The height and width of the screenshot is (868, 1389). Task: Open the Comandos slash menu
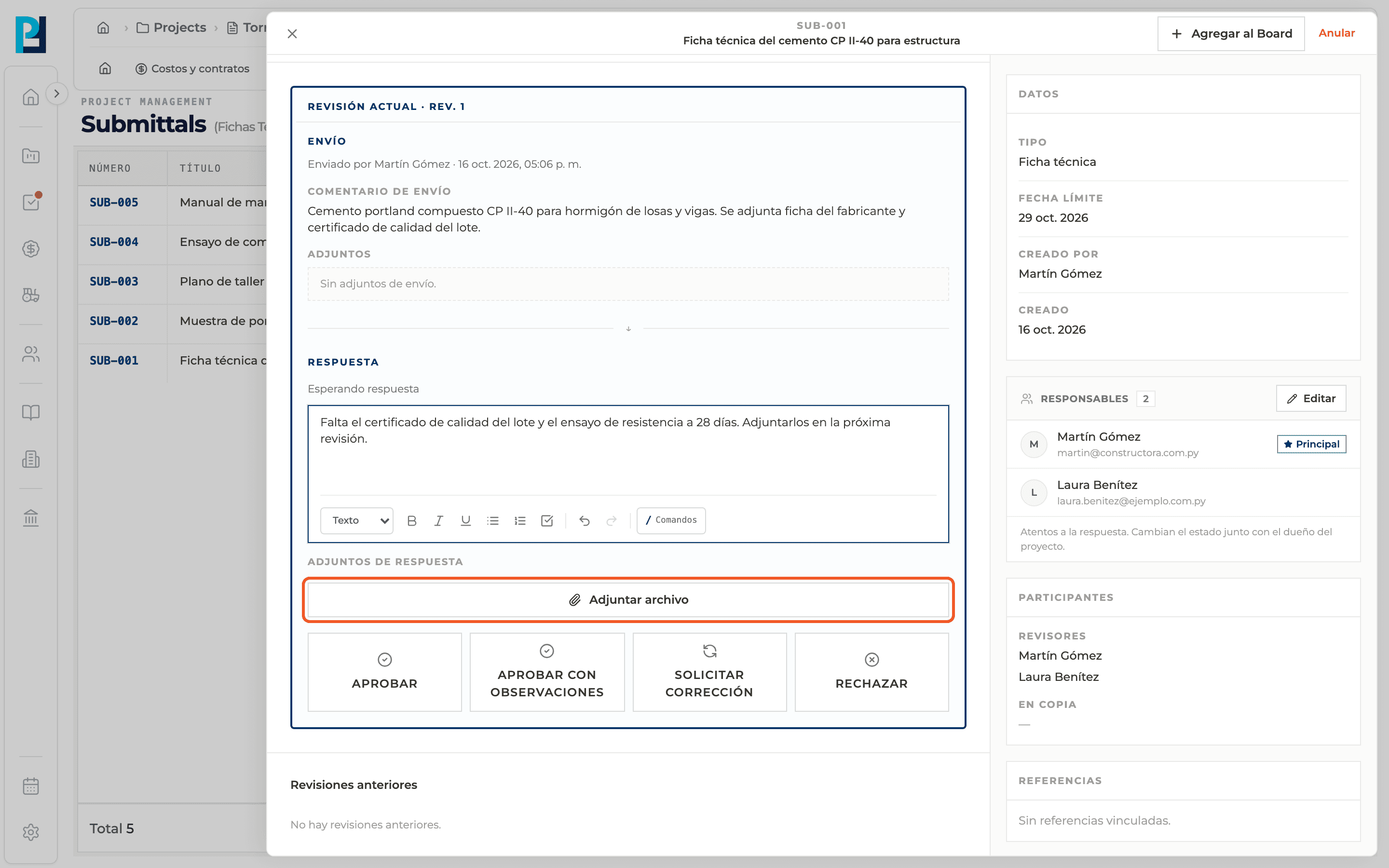click(x=671, y=520)
